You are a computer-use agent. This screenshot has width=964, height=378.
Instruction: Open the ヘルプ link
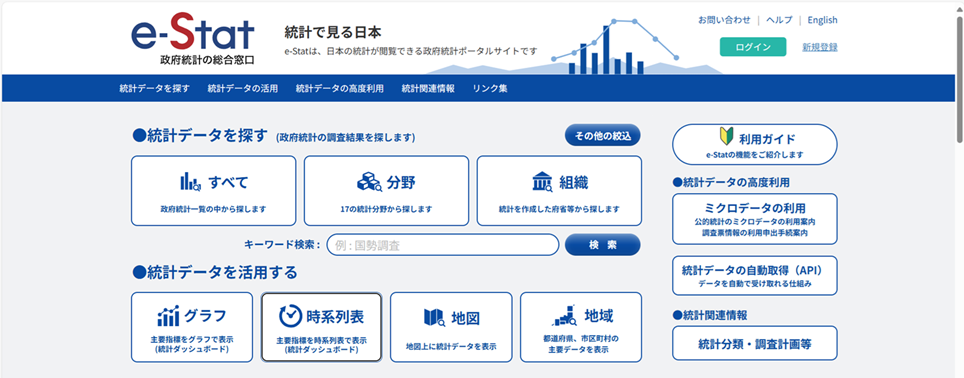tap(779, 20)
